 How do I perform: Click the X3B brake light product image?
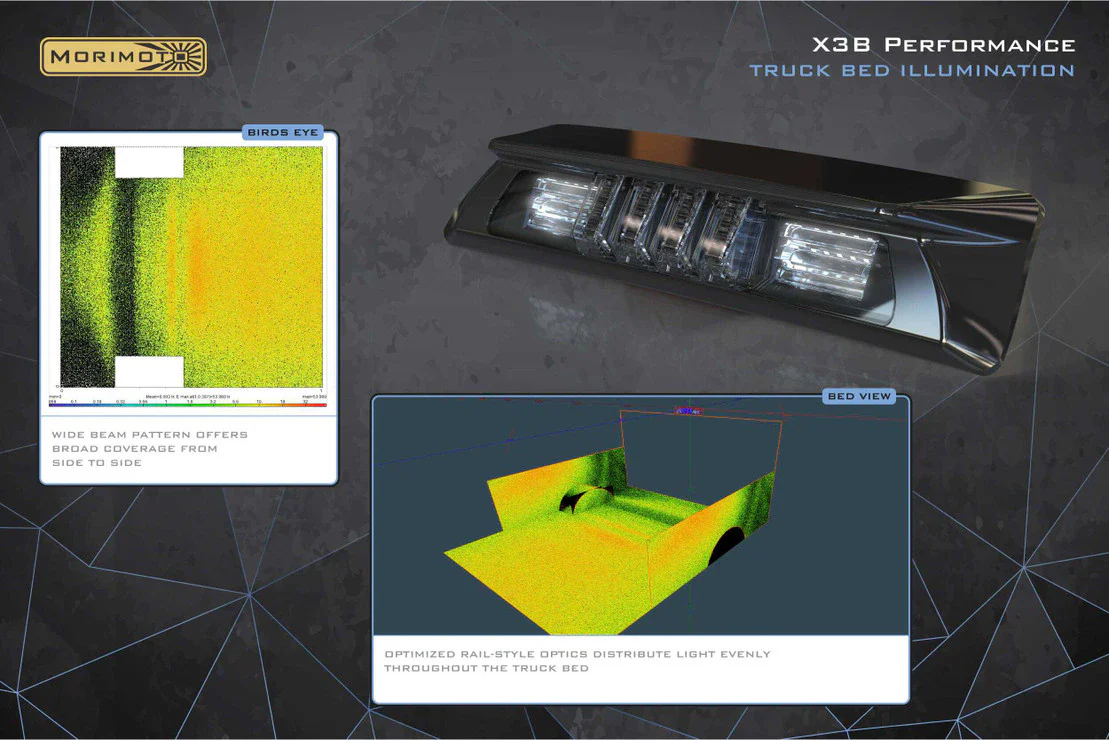(x=743, y=248)
